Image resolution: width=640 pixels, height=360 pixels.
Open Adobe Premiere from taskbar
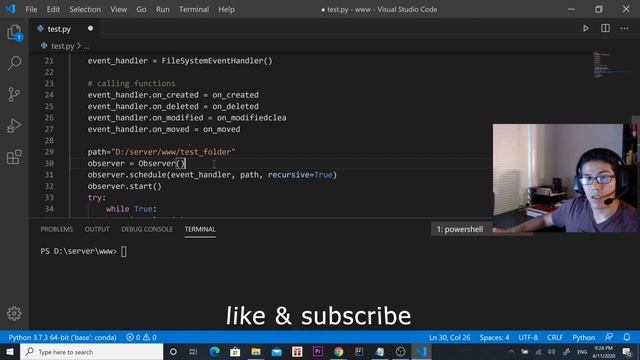click(318, 351)
